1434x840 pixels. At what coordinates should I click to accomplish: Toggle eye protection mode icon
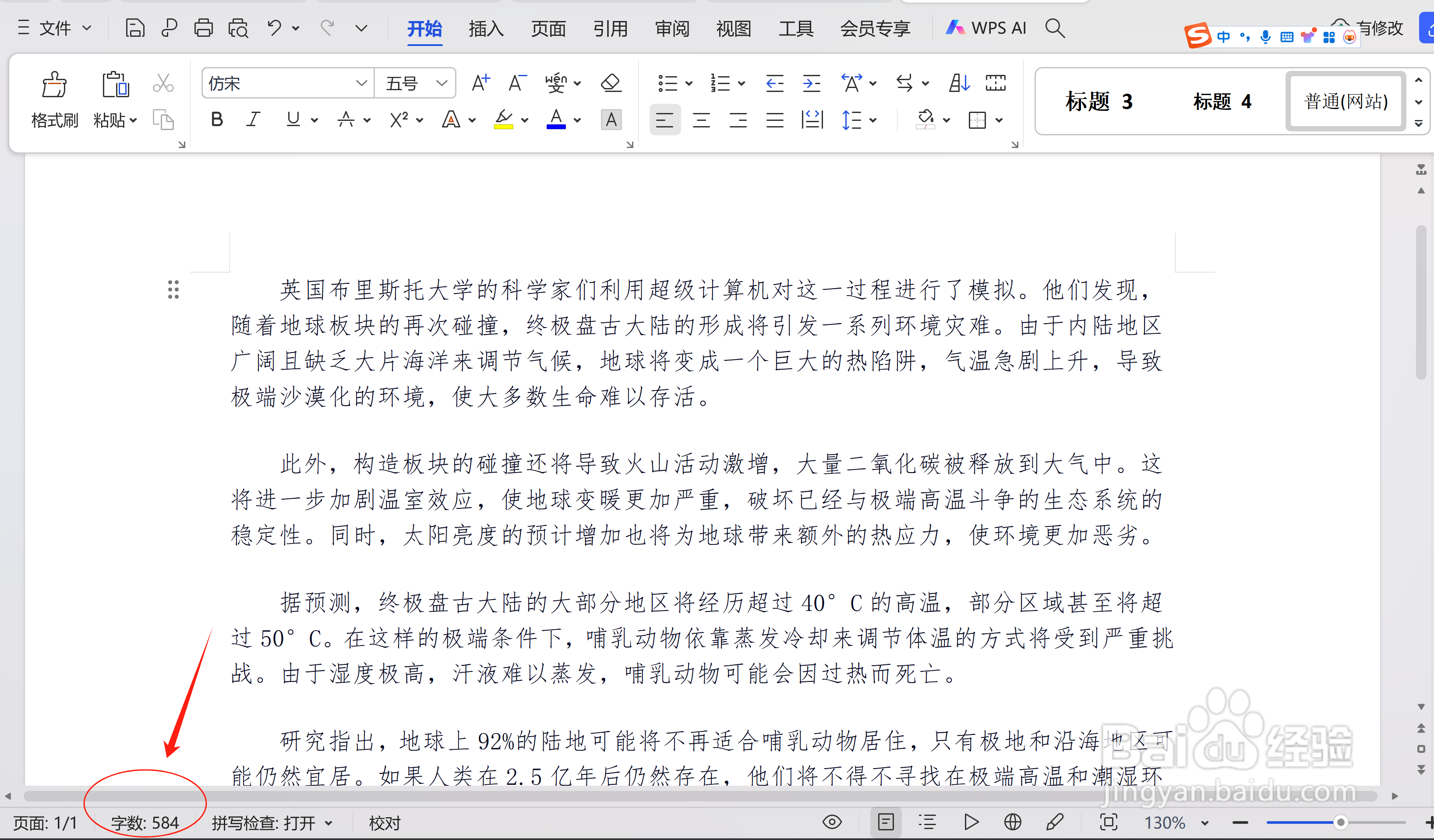[832, 822]
